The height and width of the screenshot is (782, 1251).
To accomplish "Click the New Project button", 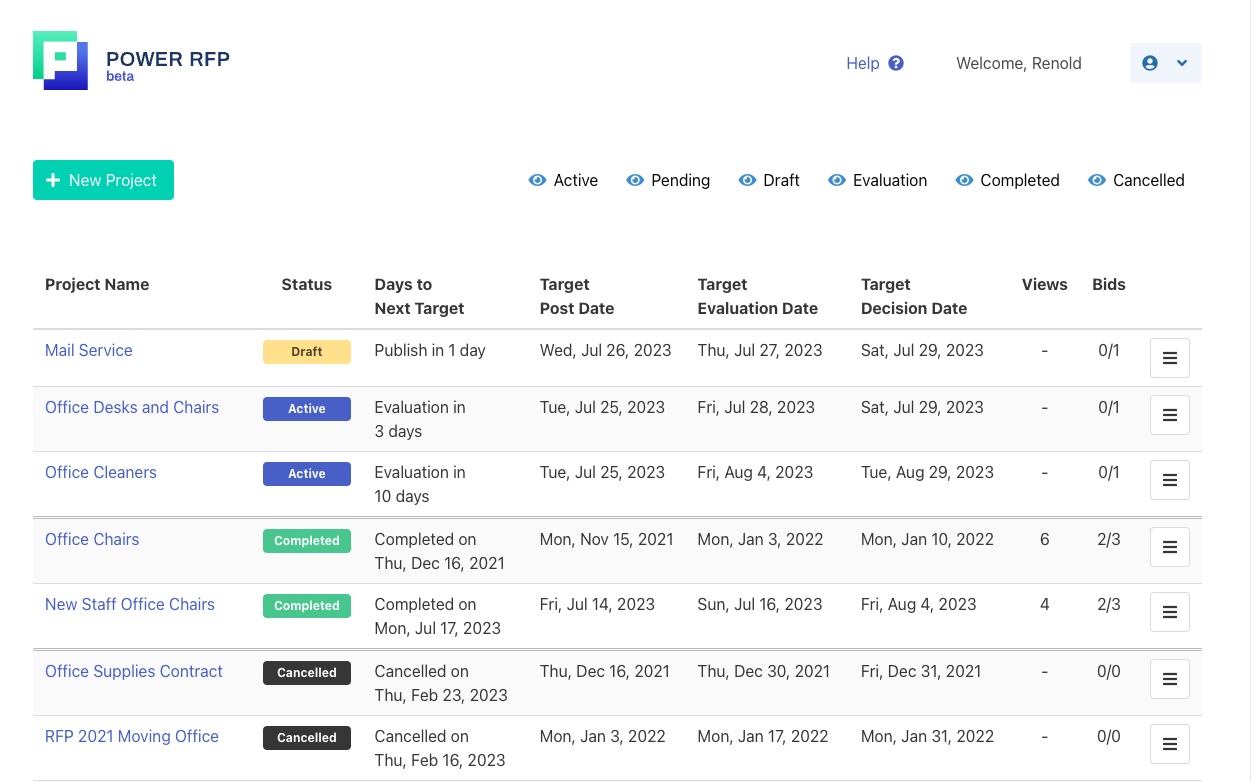I will tap(103, 180).
